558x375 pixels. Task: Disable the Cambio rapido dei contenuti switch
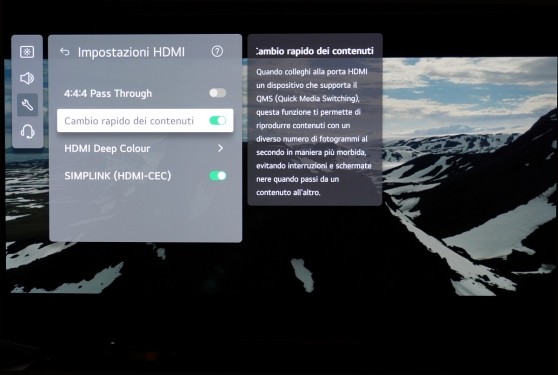(x=217, y=121)
